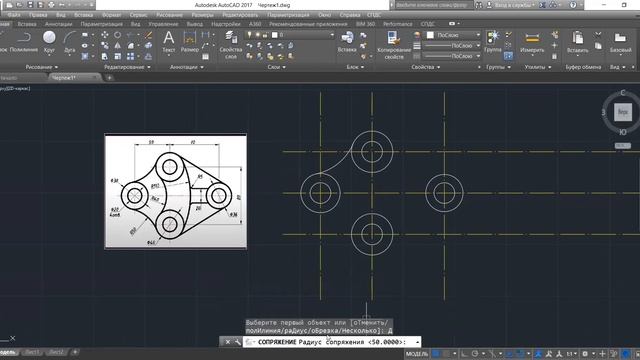Open the Формат menu
Viewport: 640px width, 360px height.
(111, 15)
